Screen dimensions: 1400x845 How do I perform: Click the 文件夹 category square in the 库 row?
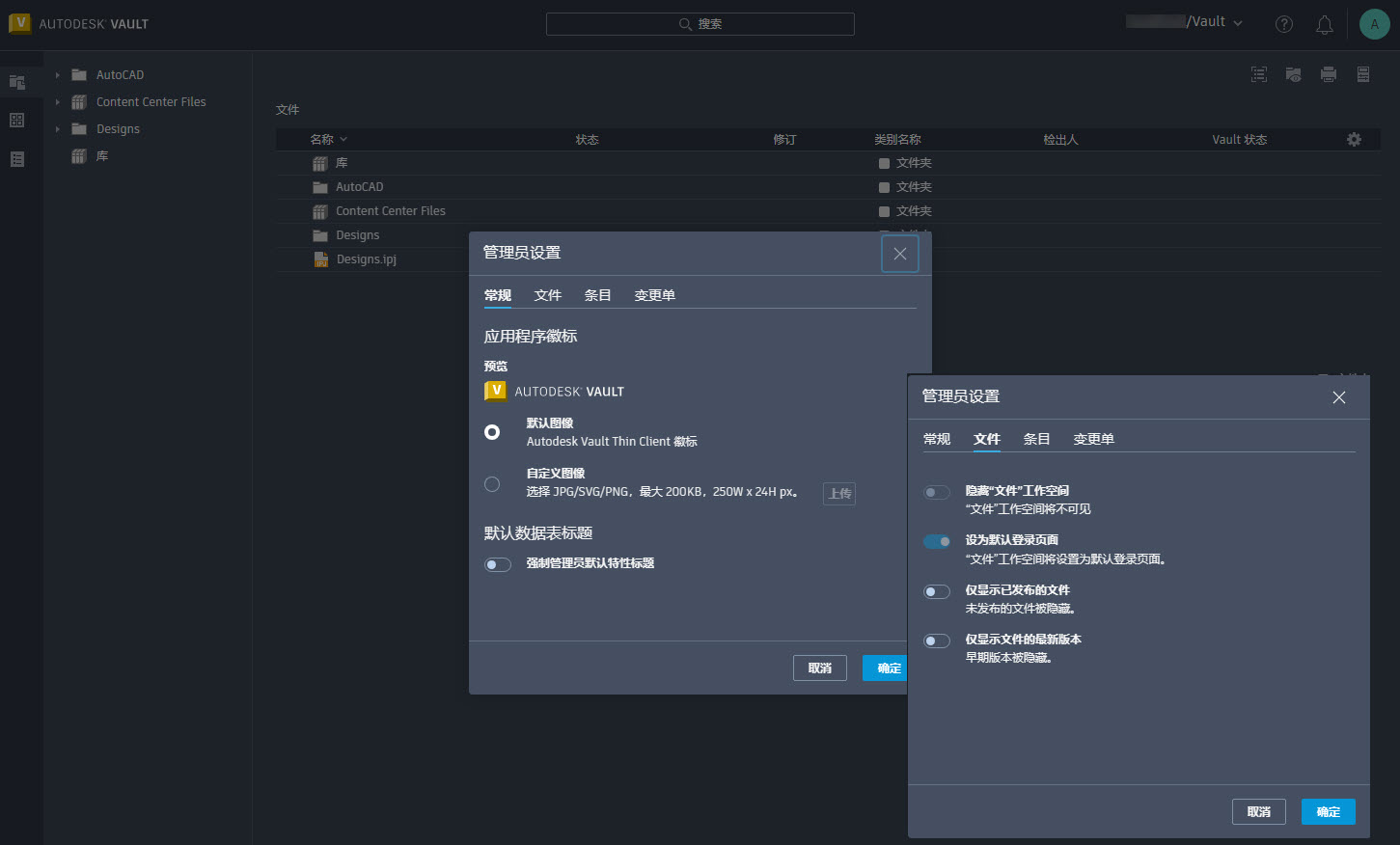coord(884,164)
